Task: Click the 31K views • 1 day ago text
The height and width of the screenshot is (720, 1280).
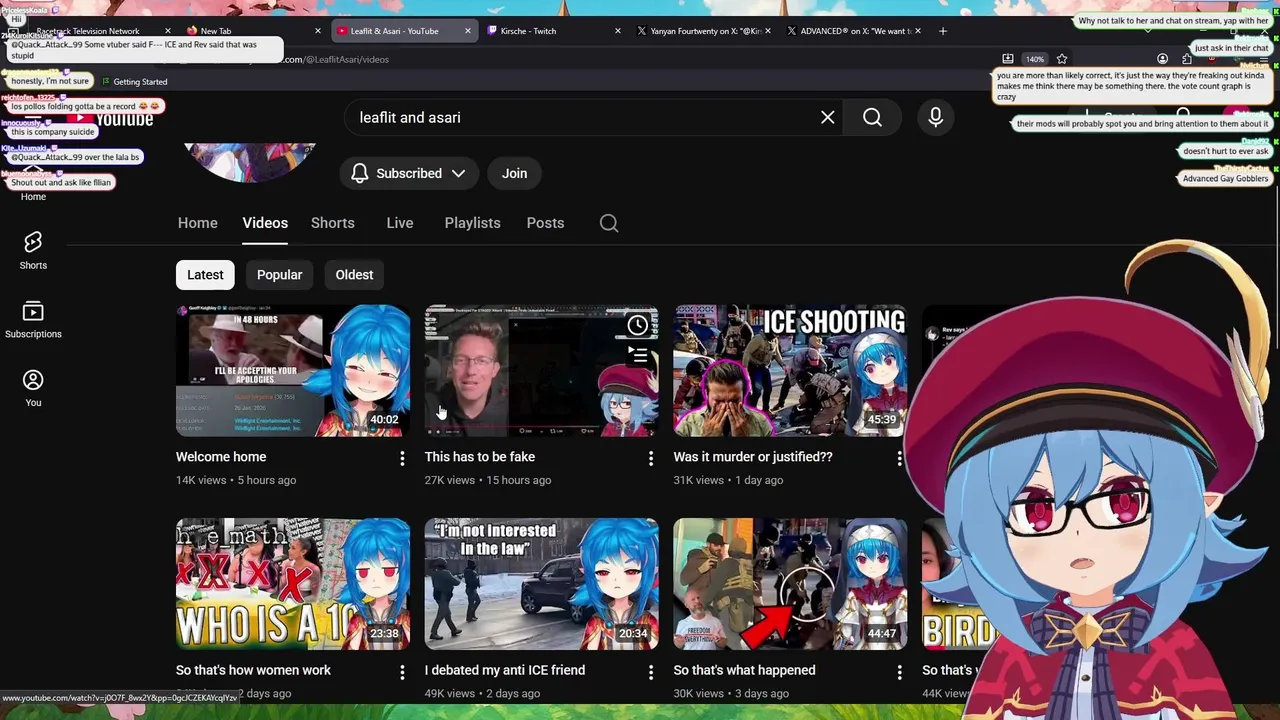Action: (728, 480)
